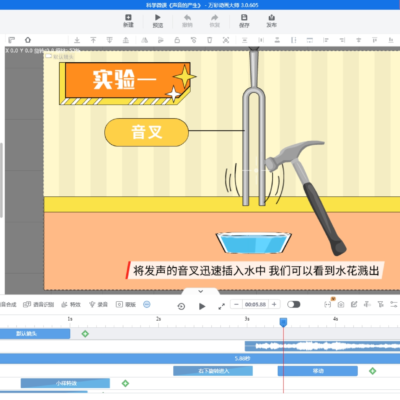Collapse the timeline using the chevron below the canvas
Image resolution: width=400 pixels, height=400 pixels.
[201, 291]
